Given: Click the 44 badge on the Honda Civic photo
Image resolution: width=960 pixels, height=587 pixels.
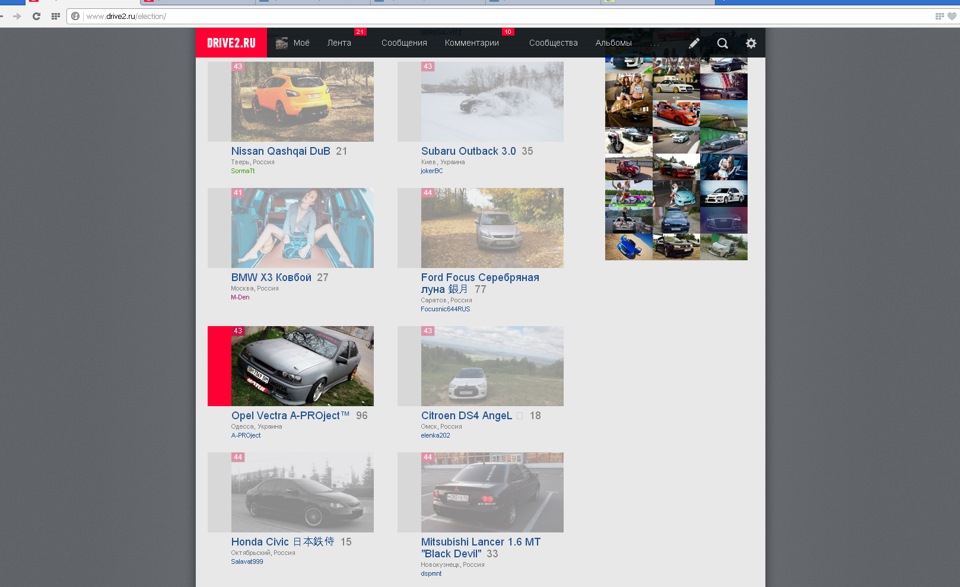Looking at the screenshot, I should [x=238, y=457].
